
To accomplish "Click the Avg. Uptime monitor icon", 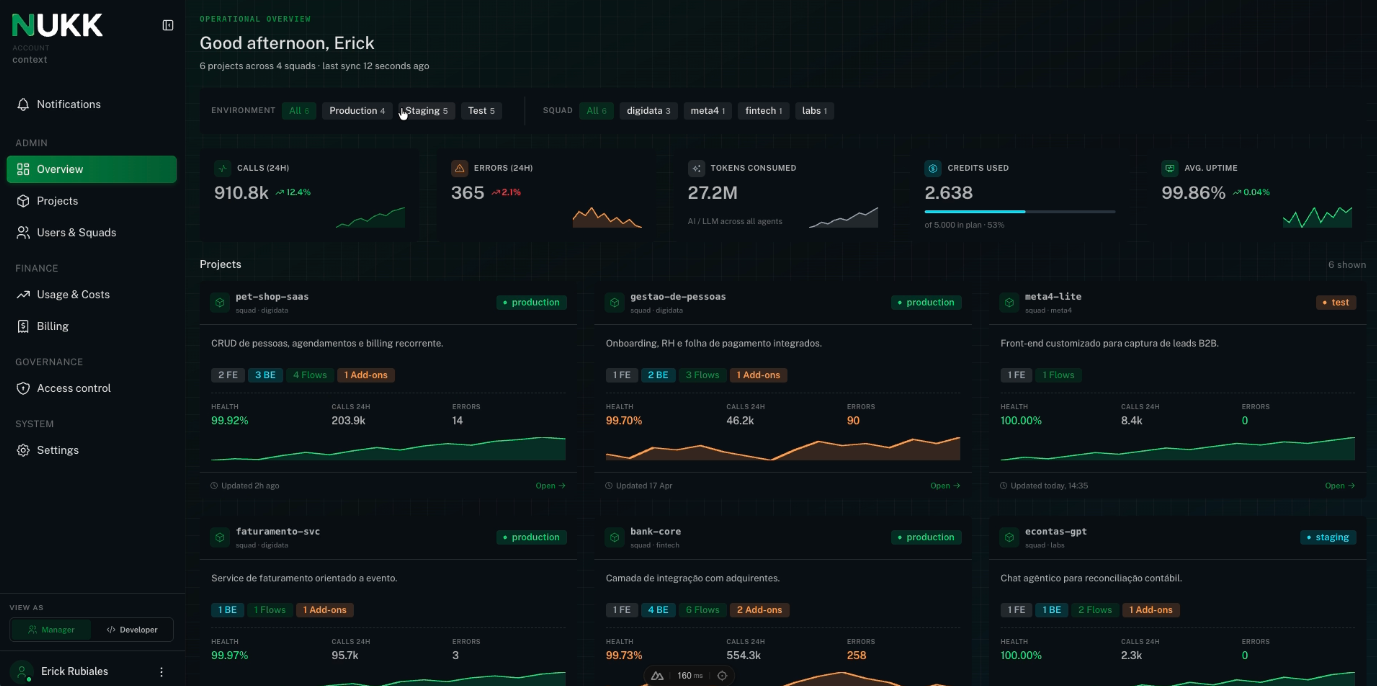I will coord(1169,168).
